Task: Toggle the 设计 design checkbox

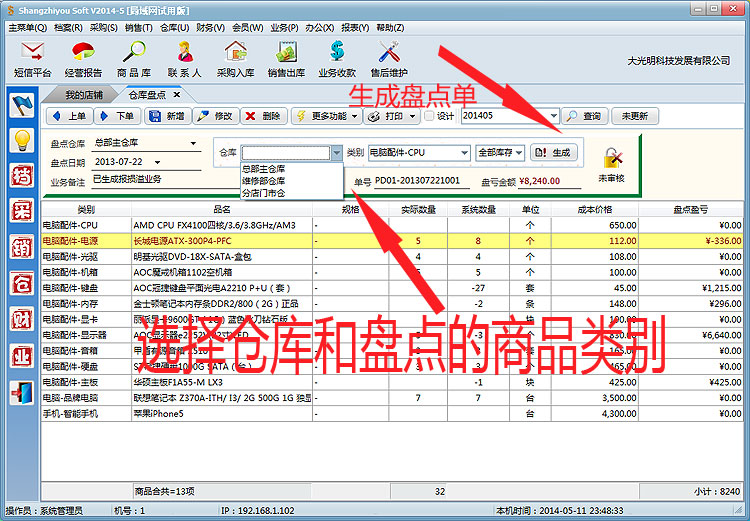Action: [x=429, y=116]
